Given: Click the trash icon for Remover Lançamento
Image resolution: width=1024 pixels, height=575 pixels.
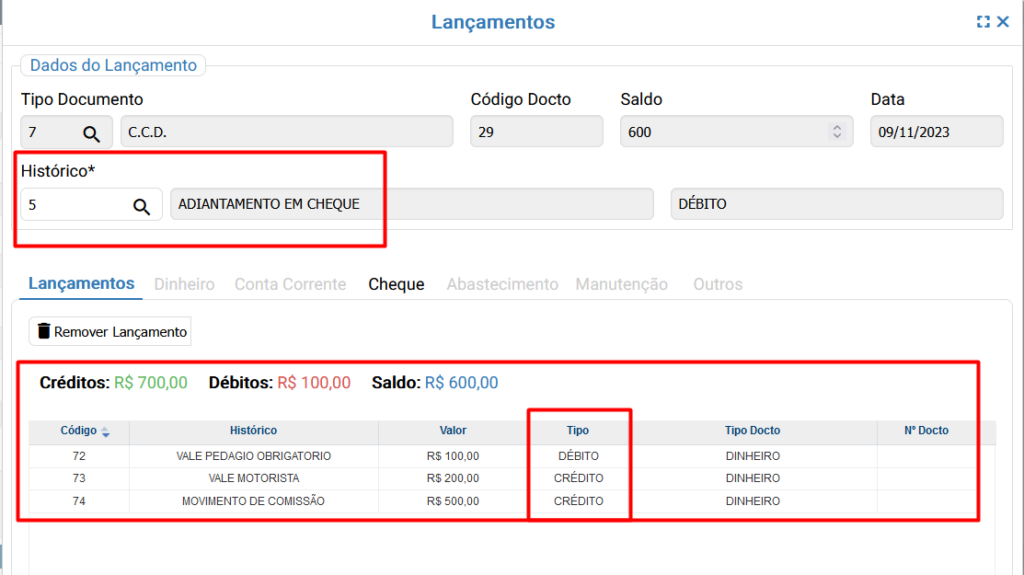Looking at the screenshot, I should click(x=43, y=331).
